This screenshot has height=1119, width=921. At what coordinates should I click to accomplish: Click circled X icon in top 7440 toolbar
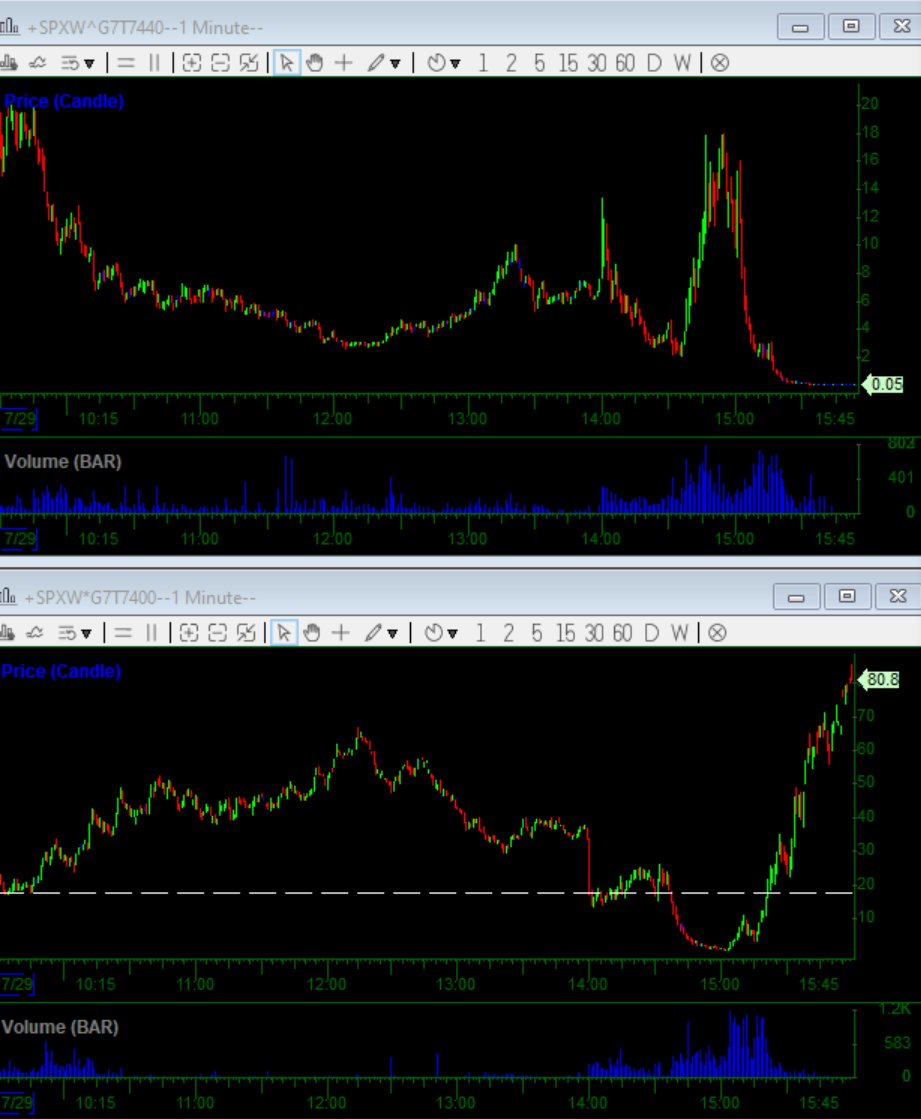[720, 63]
